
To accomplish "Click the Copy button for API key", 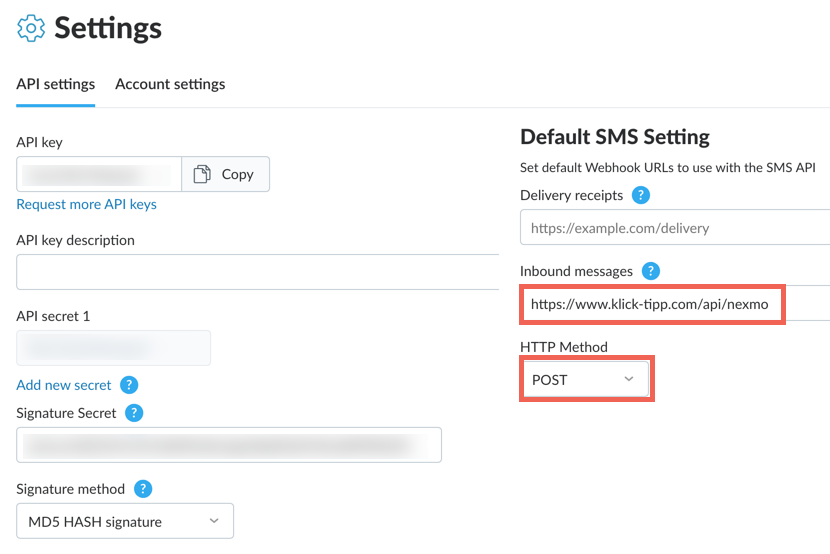I will 225,174.
